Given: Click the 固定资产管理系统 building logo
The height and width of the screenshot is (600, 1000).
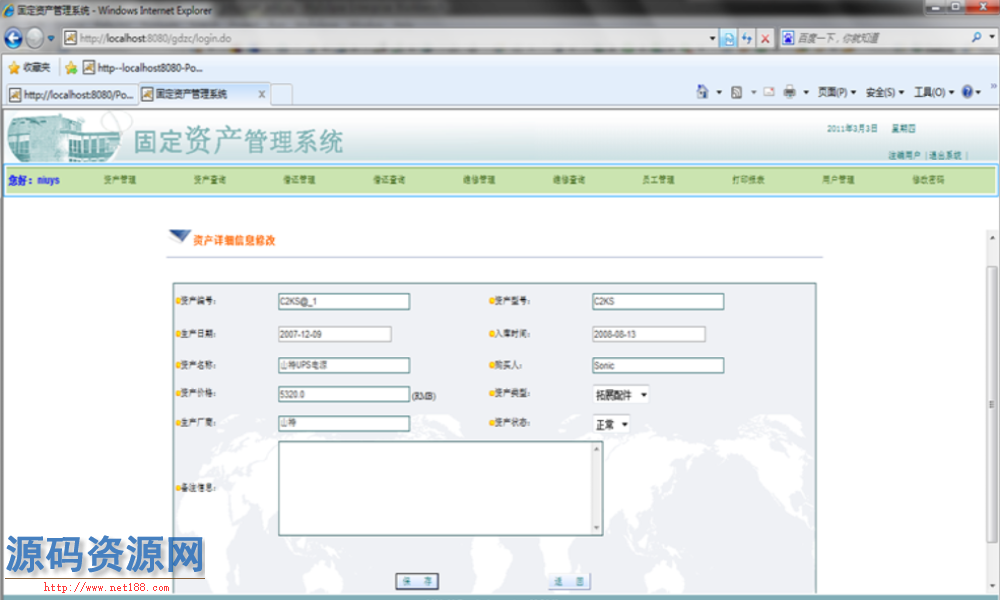Looking at the screenshot, I should (x=64, y=137).
